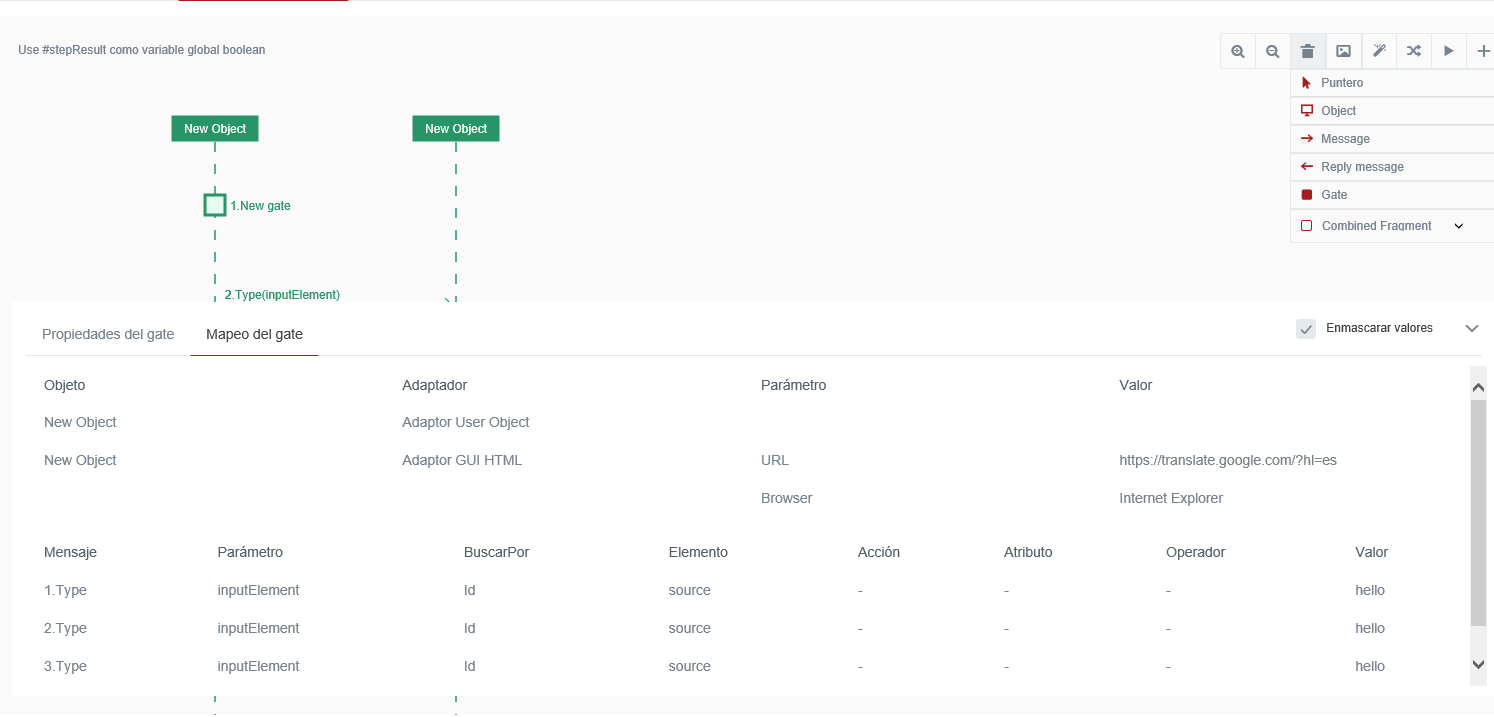This screenshot has width=1494, height=717.
Task: Click the image export icon
Action: click(x=1343, y=51)
